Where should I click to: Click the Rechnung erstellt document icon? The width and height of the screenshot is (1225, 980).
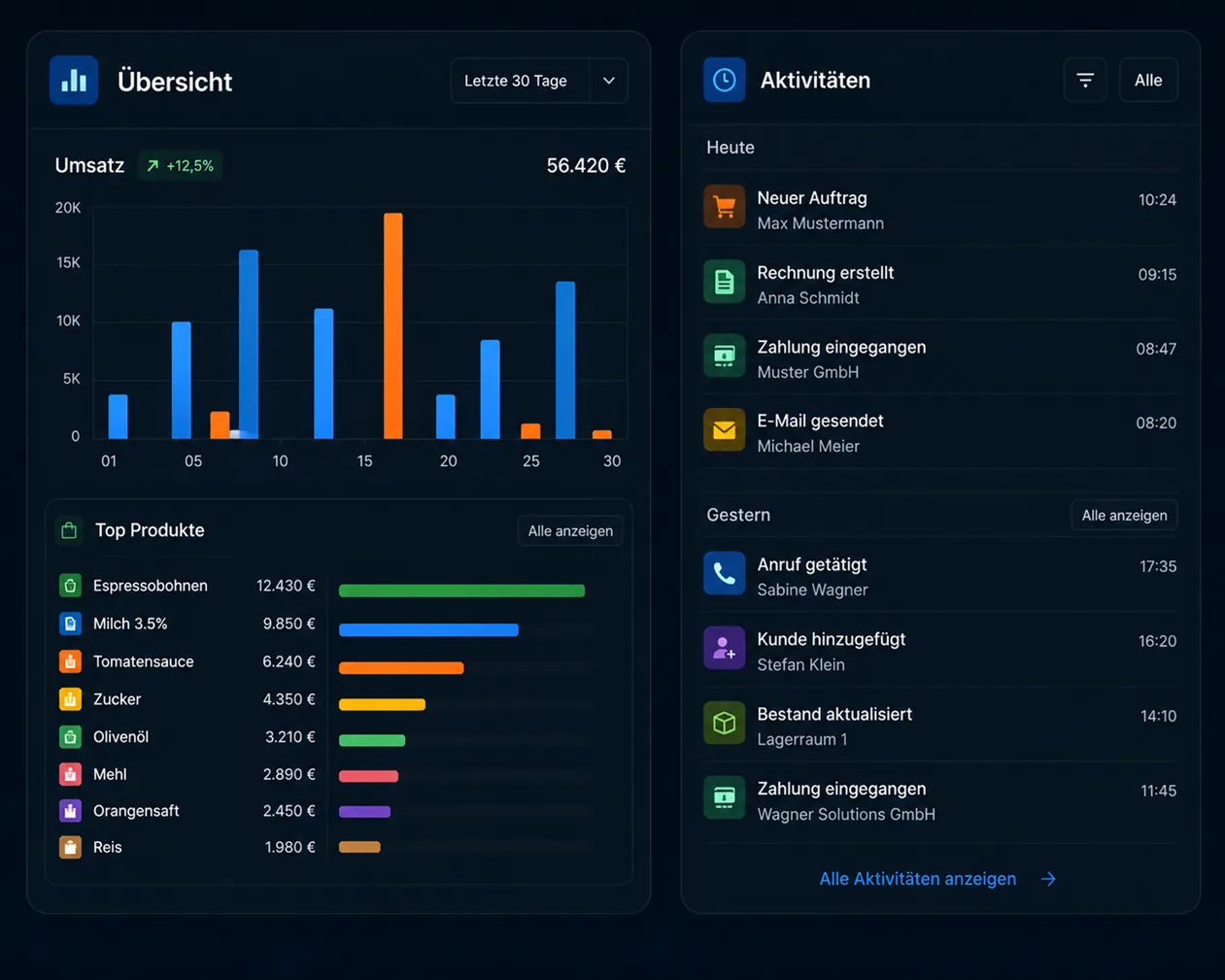pos(725,282)
